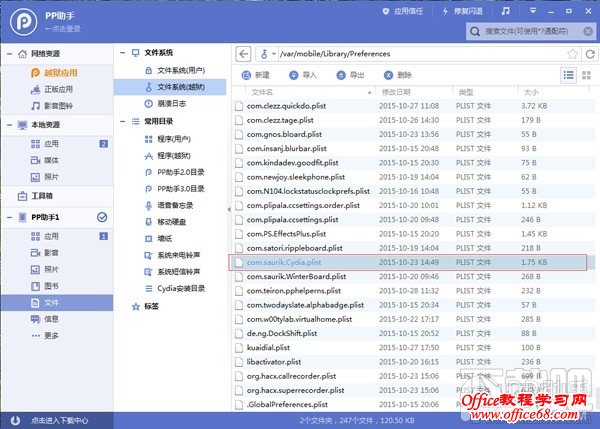Screen dimensions: 600x429
Task: Favorite this path with star icon
Action: 572,54
